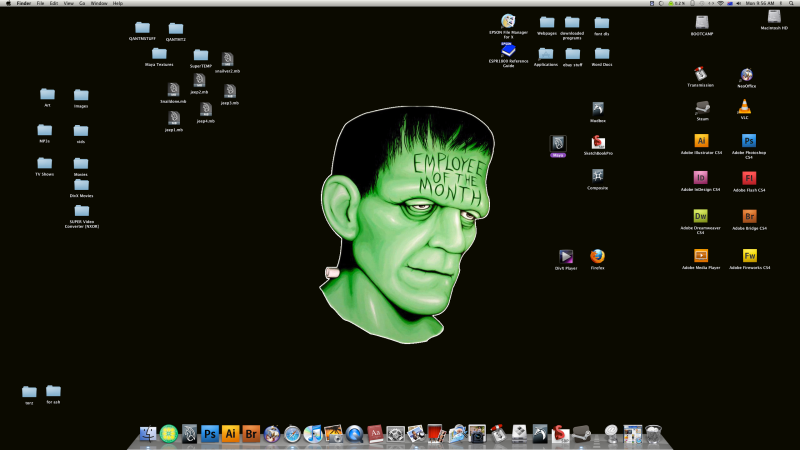Select the Composite desktop icon
Screen dimensions: 800x450
click(597, 176)
